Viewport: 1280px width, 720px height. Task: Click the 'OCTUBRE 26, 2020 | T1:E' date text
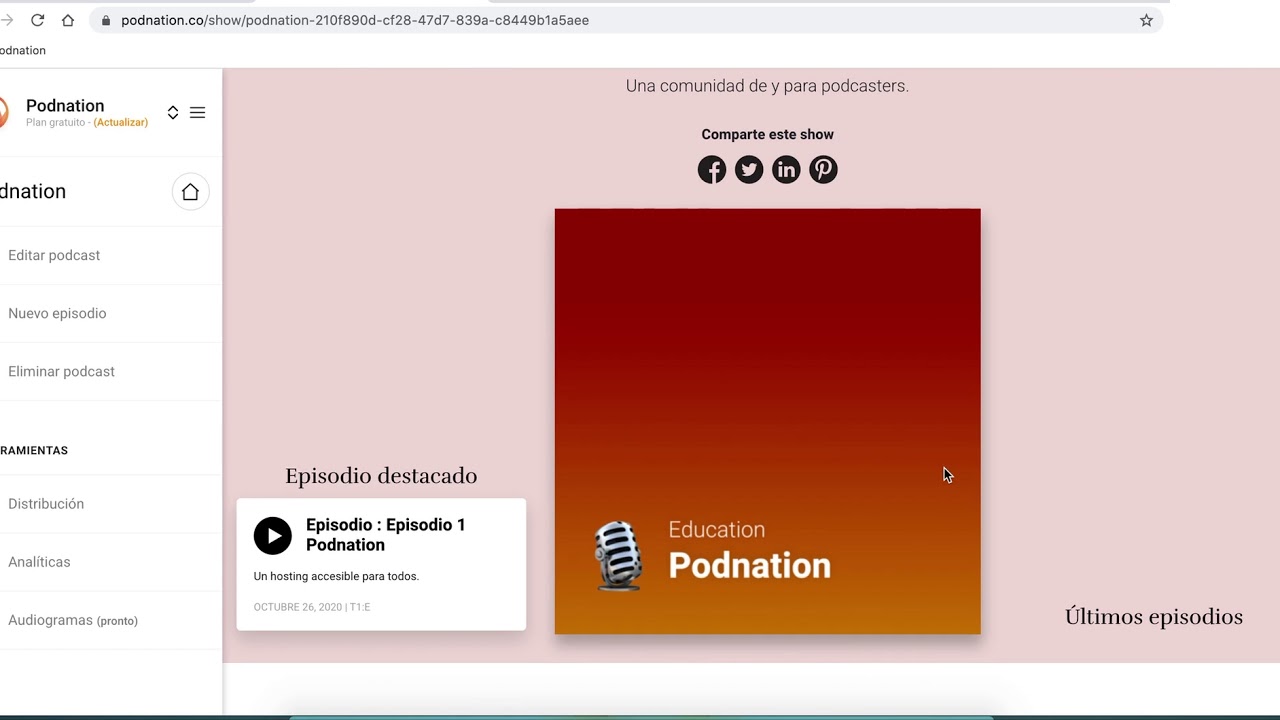312,607
